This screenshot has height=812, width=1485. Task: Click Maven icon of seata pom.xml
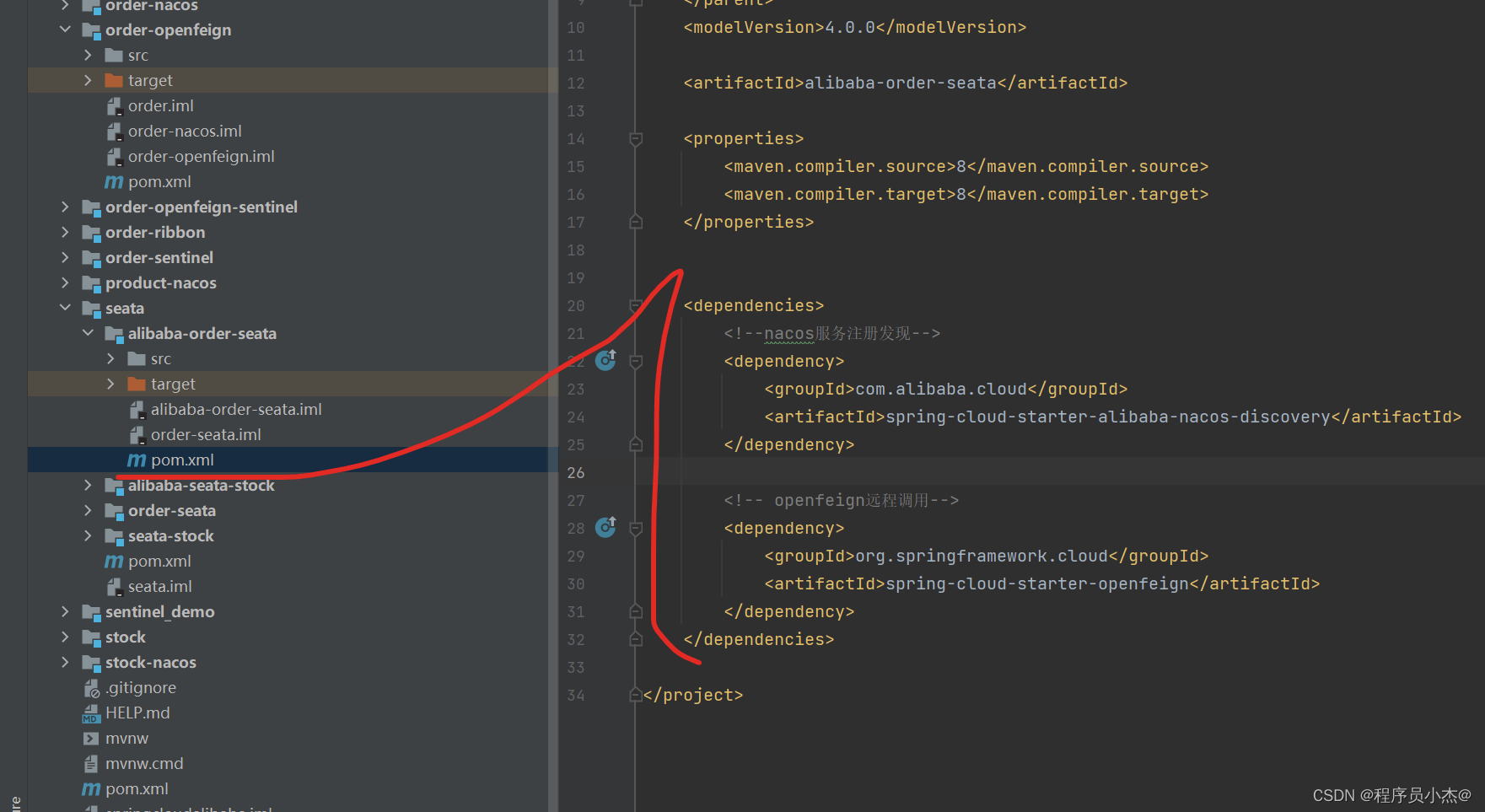114,562
